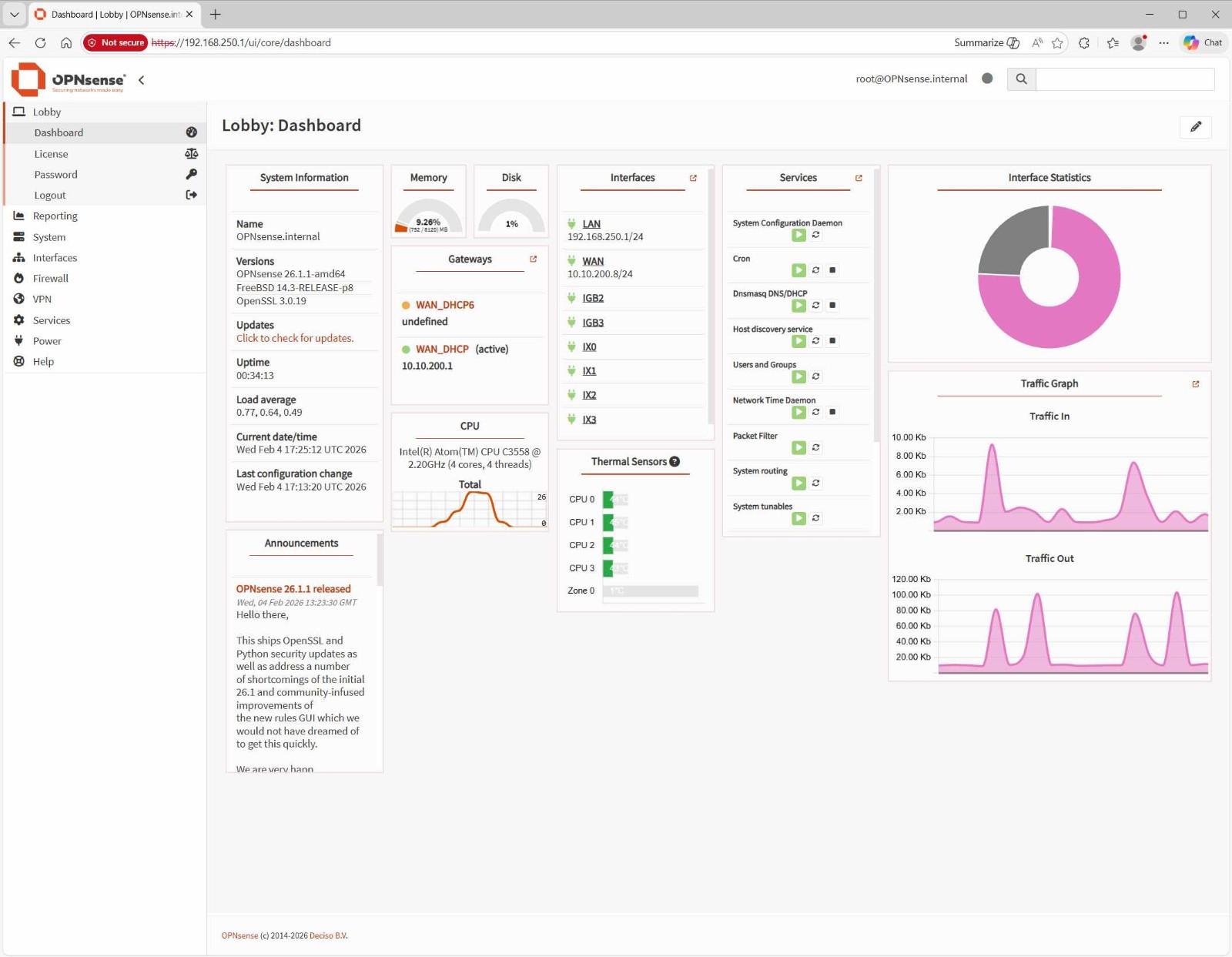The image size is (1232, 957).
Task: Focus the top search input field
Action: pos(1124,79)
